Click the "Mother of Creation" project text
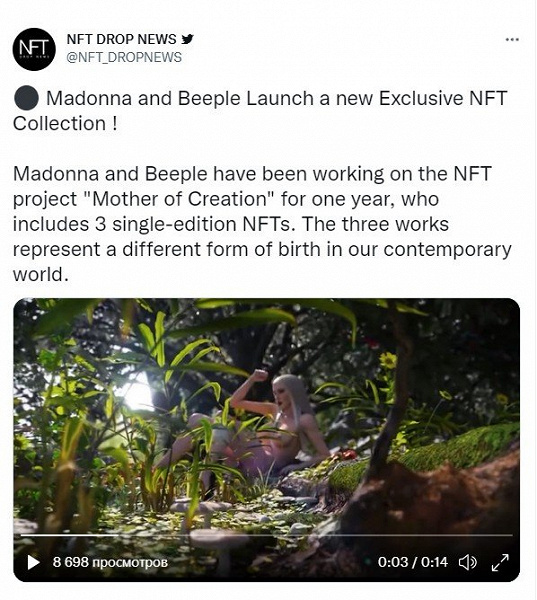Viewport: 537px width, 600px height. [179, 199]
